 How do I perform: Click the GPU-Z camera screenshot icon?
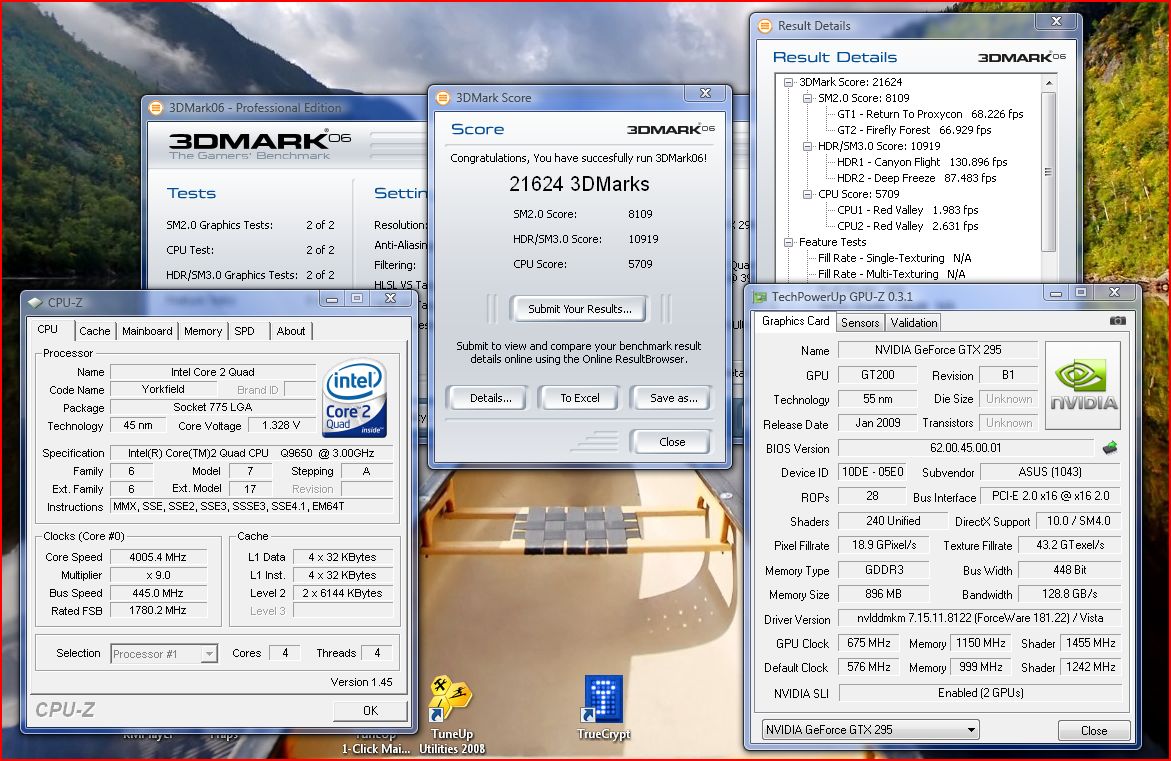1117,321
